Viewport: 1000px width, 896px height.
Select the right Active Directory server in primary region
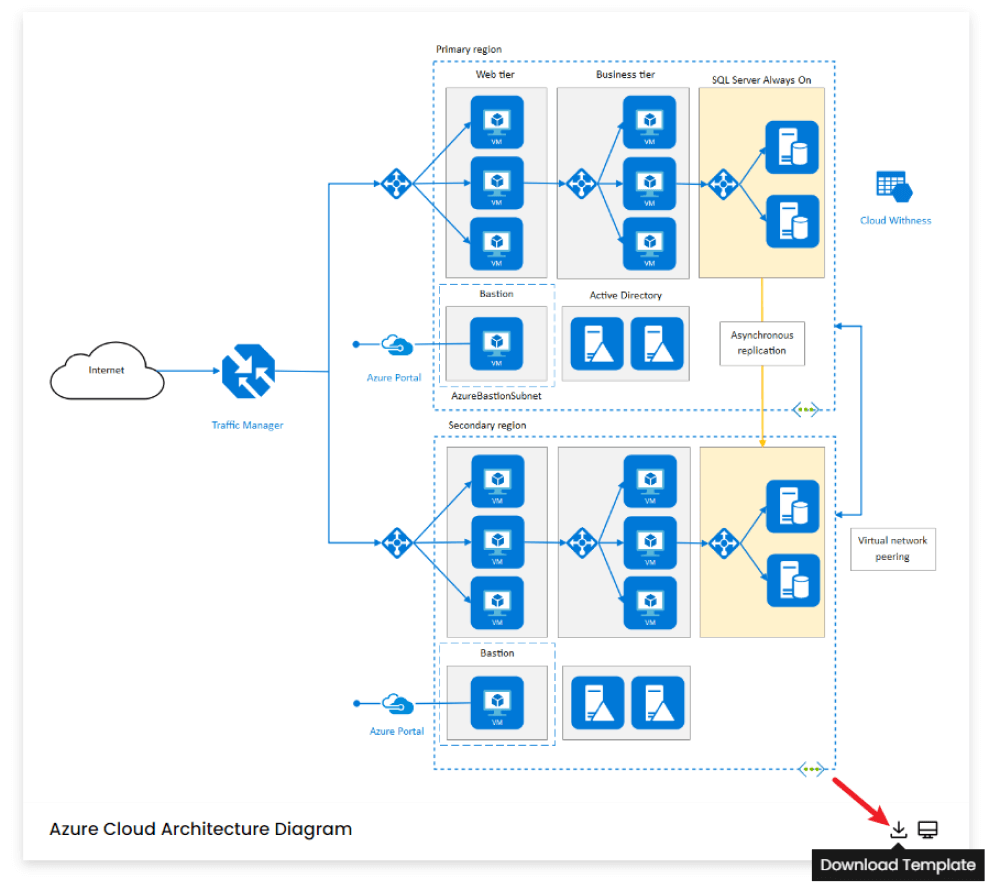click(x=657, y=344)
